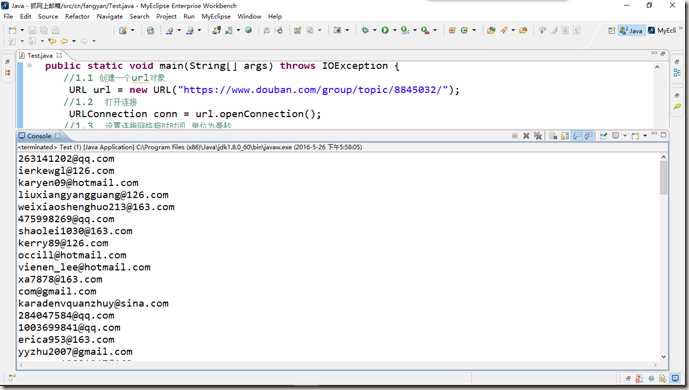
Task: Click the Pin Console icon
Action: pyautogui.click(x=604, y=136)
